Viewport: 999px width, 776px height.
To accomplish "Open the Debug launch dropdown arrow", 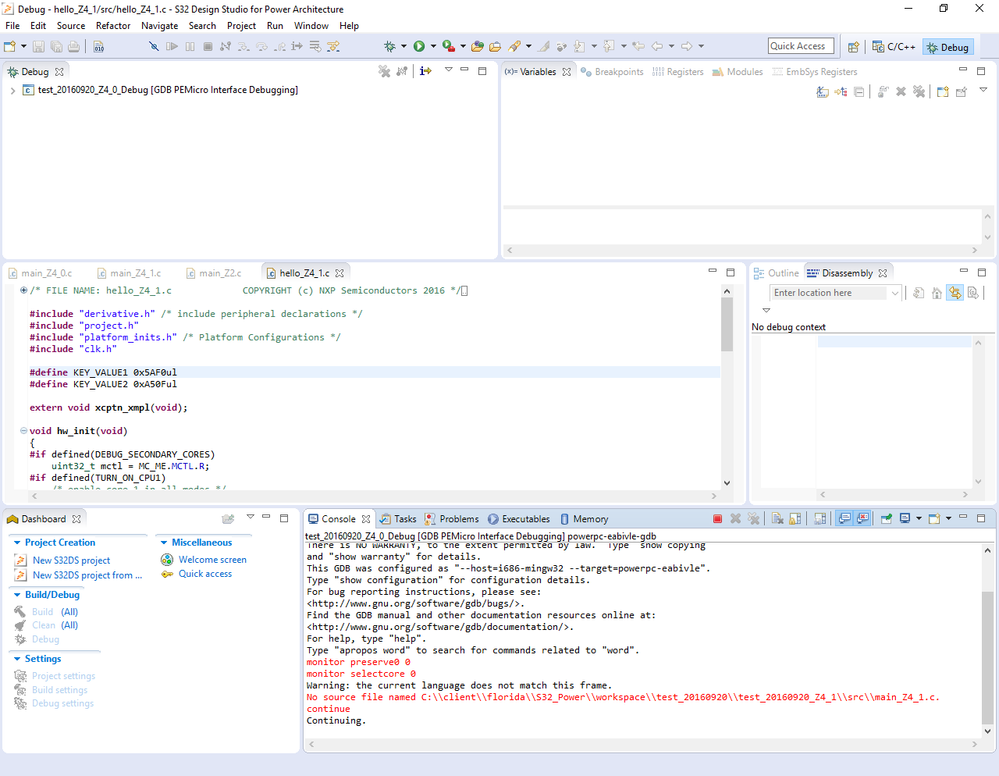I will pyautogui.click(x=404, y=47).
